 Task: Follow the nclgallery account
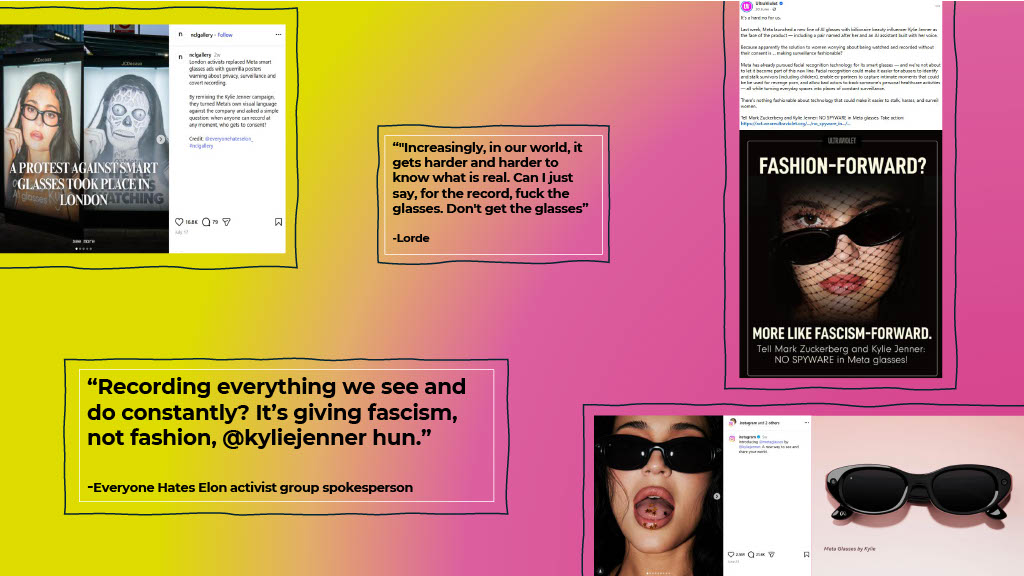pos(225,35)
